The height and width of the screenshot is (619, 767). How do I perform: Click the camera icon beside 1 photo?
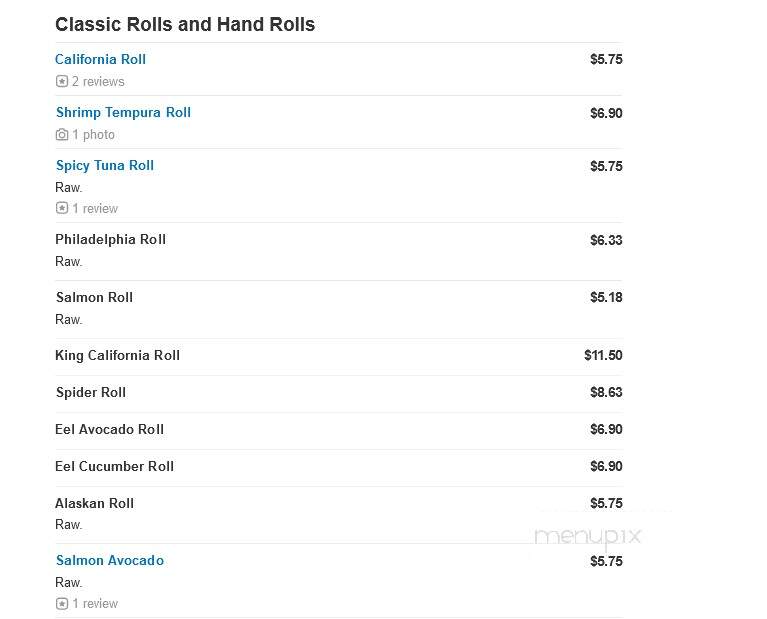(x=62, y=135)
